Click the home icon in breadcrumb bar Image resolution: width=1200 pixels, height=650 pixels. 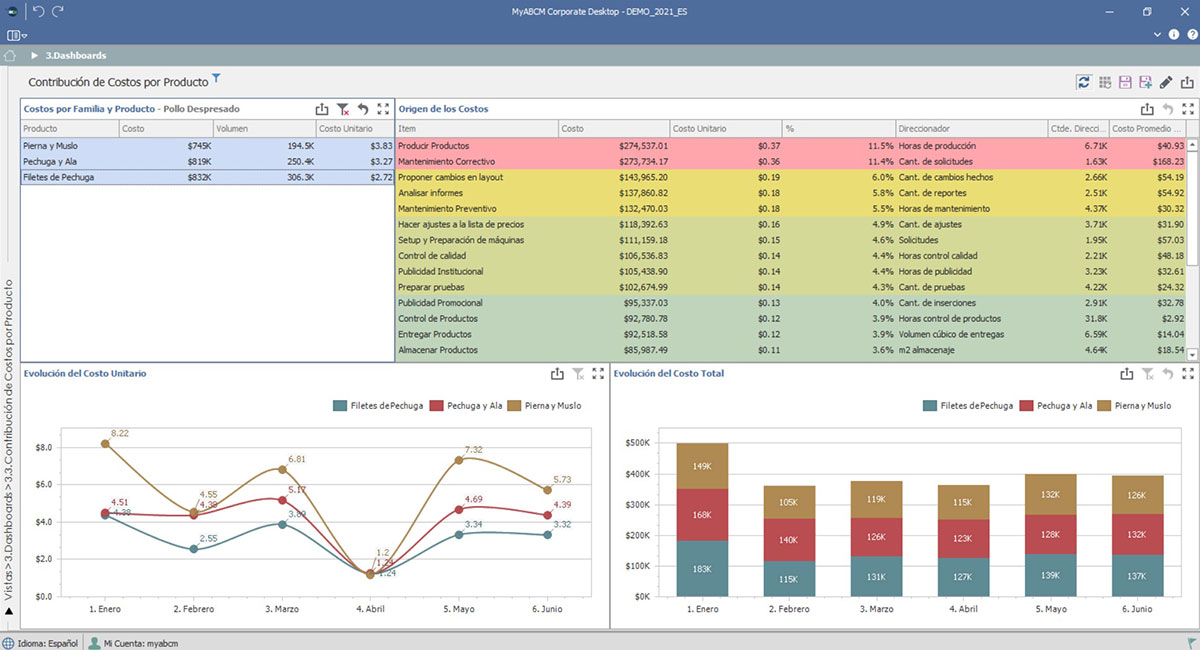[11, 56]
